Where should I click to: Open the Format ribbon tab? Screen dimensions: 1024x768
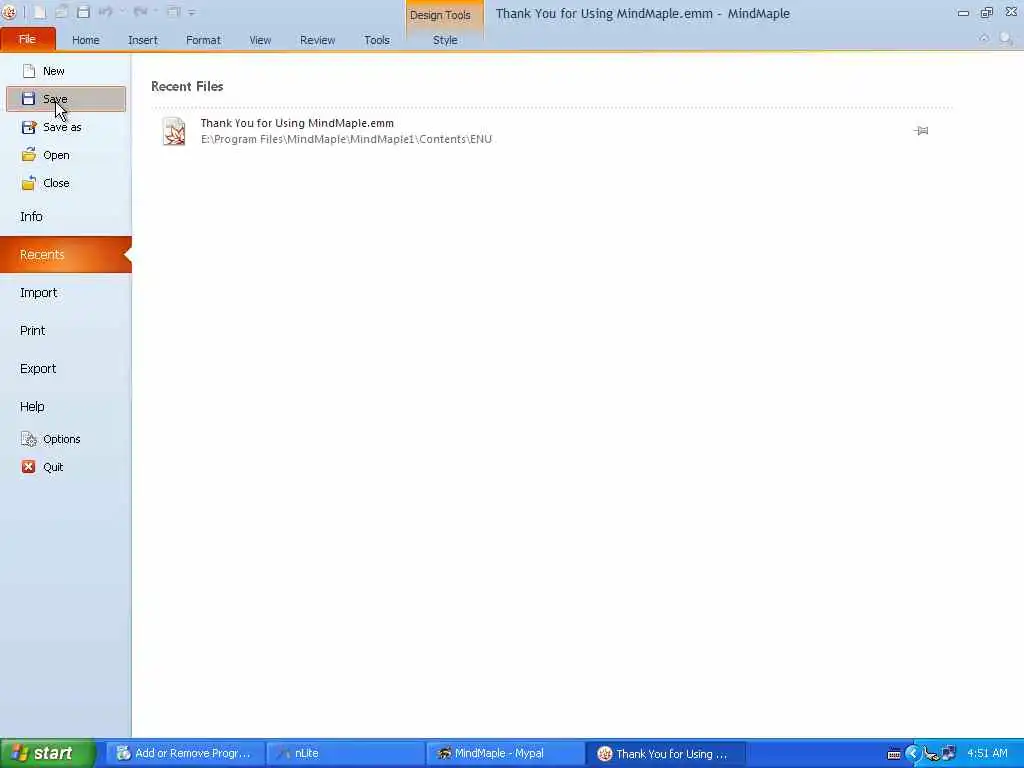coord(203,40)
